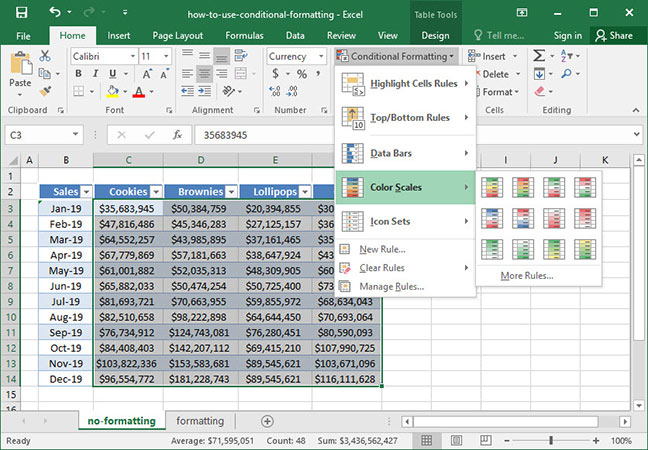The width and height of the screenshot is (648, 450).
Task: Click the Cut scissors icon
Action: (x=45, y=56)
